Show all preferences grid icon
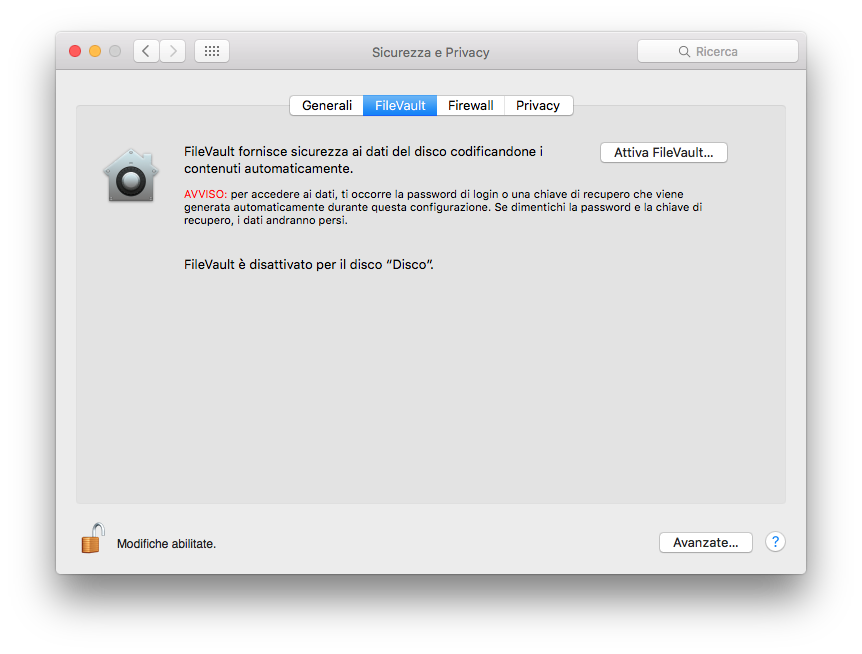862x654 pixels. [212, 52]
